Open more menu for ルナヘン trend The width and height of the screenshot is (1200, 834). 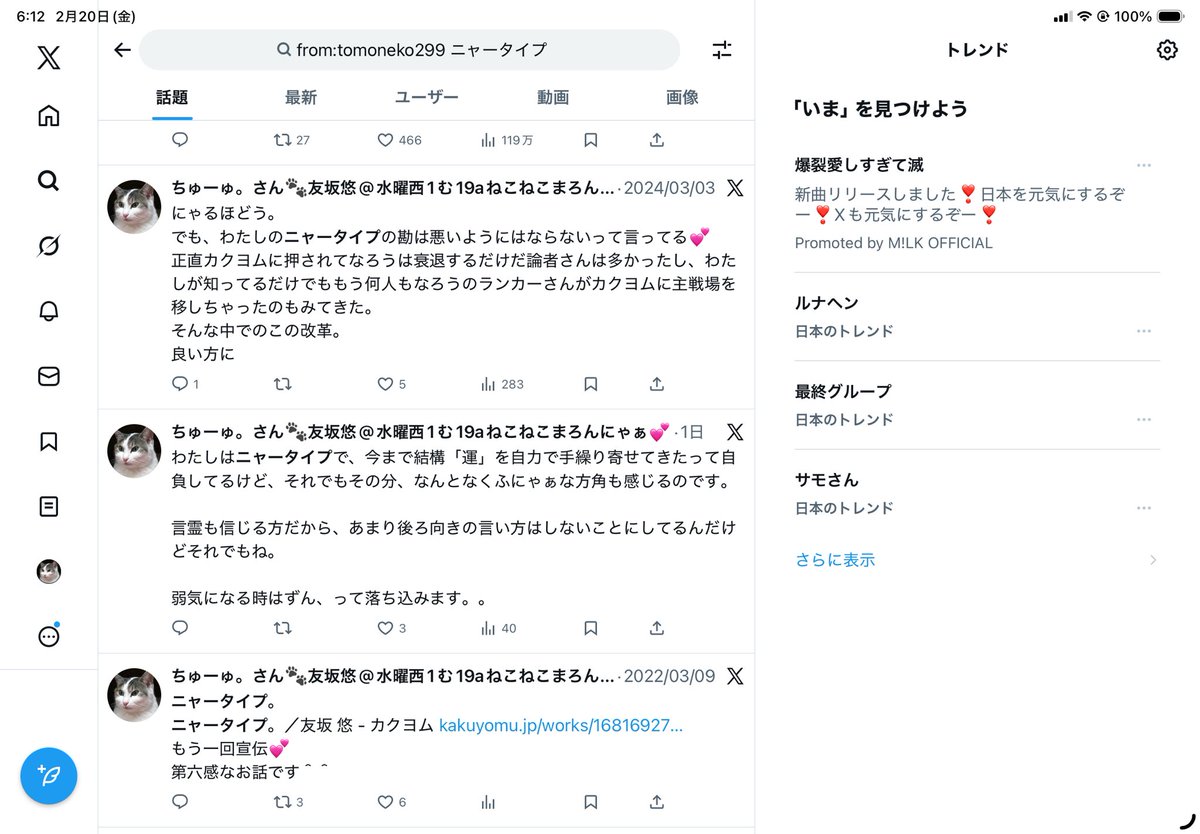[1144, 331]
